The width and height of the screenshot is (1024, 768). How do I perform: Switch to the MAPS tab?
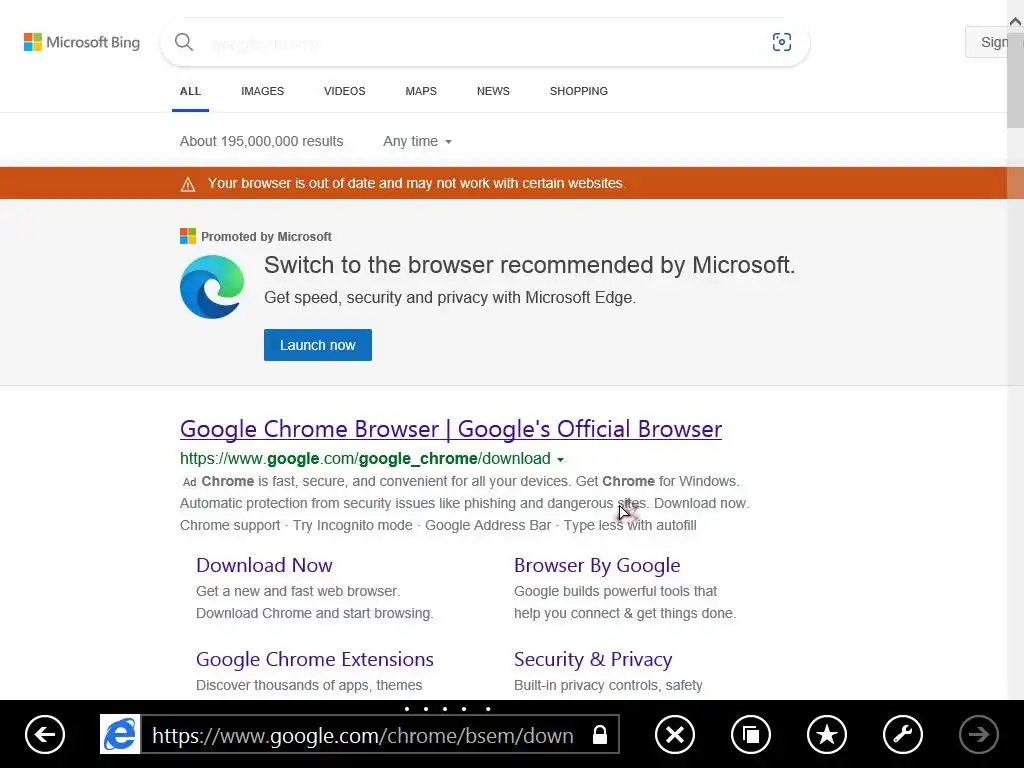pos(421,91)
